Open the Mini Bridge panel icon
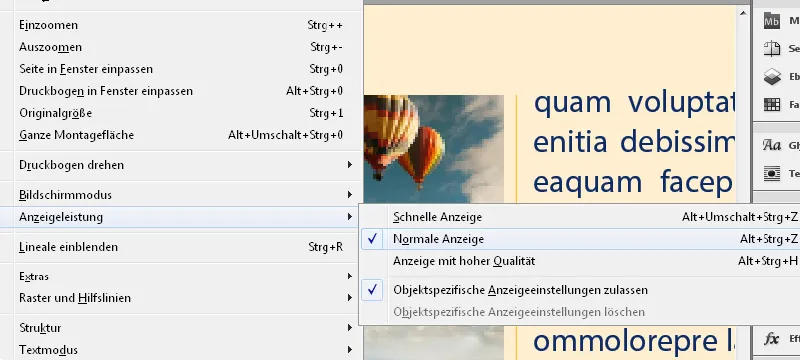 (771, 21)
